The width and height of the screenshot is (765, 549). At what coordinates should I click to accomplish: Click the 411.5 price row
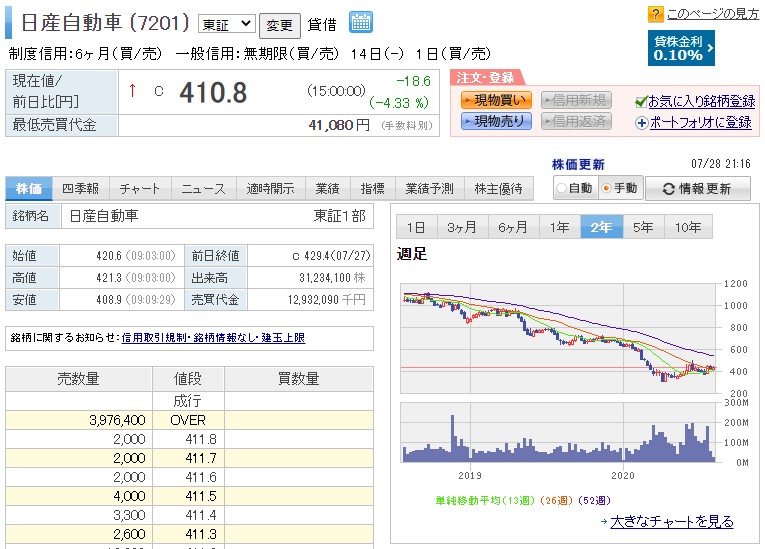click(189, 496)
